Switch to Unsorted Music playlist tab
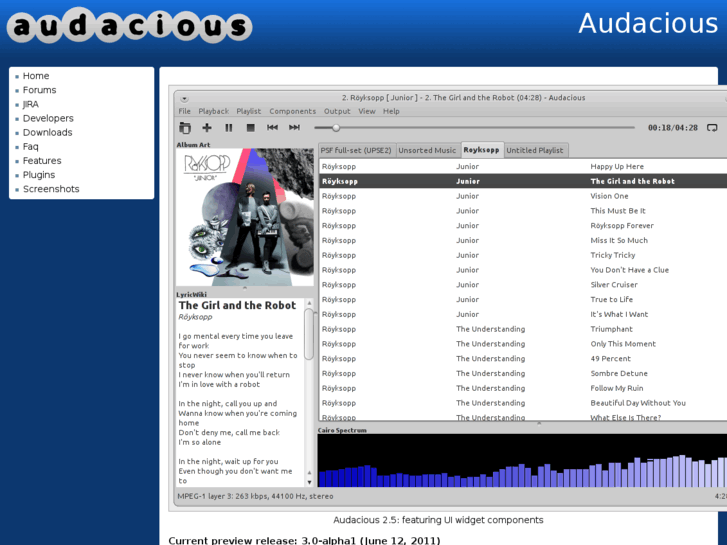The width and height of the screenshot is (727, 545). coord(427,150)
